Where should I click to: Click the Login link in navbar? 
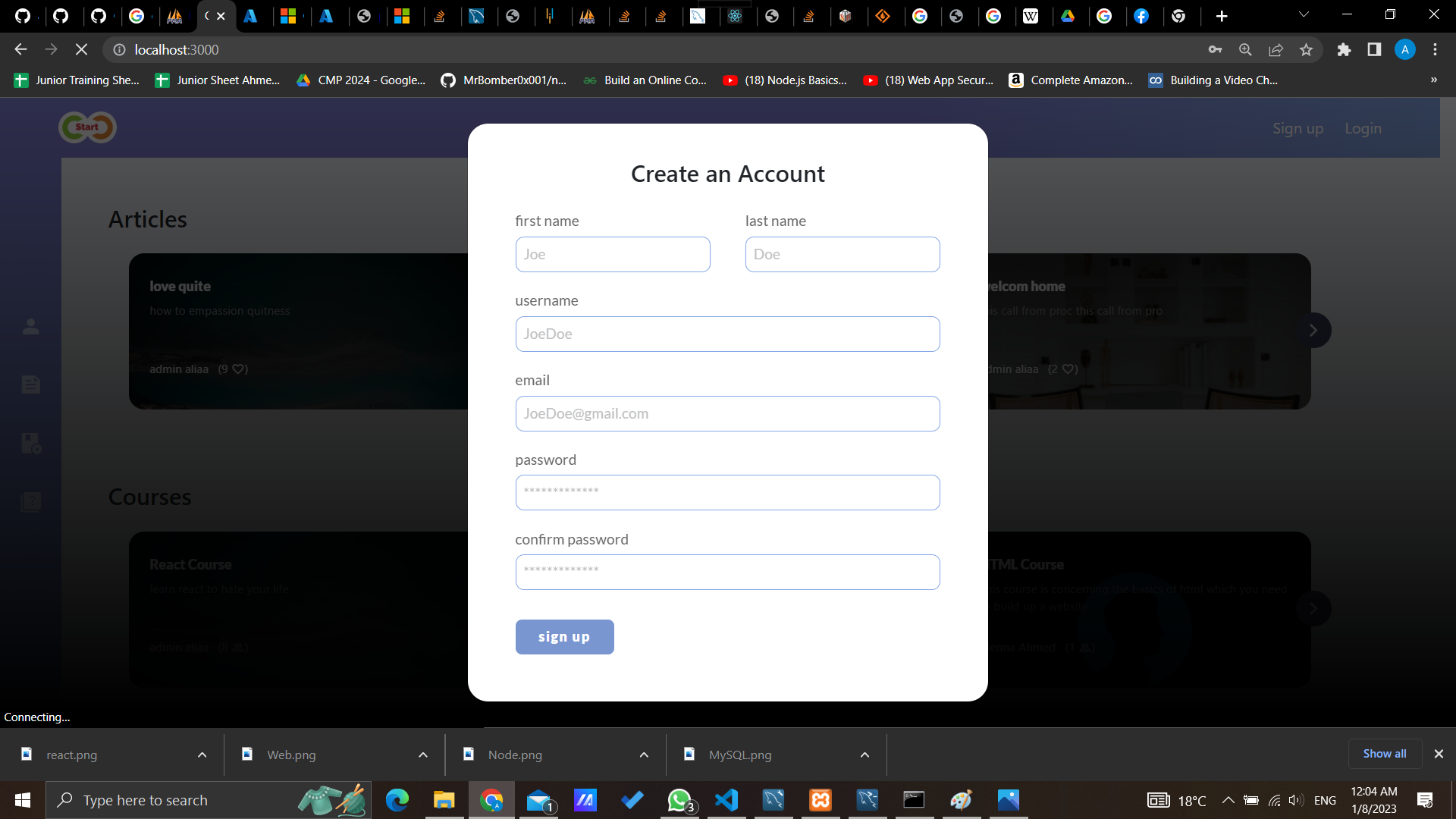pyautogui.click(x=1363, y=128)
